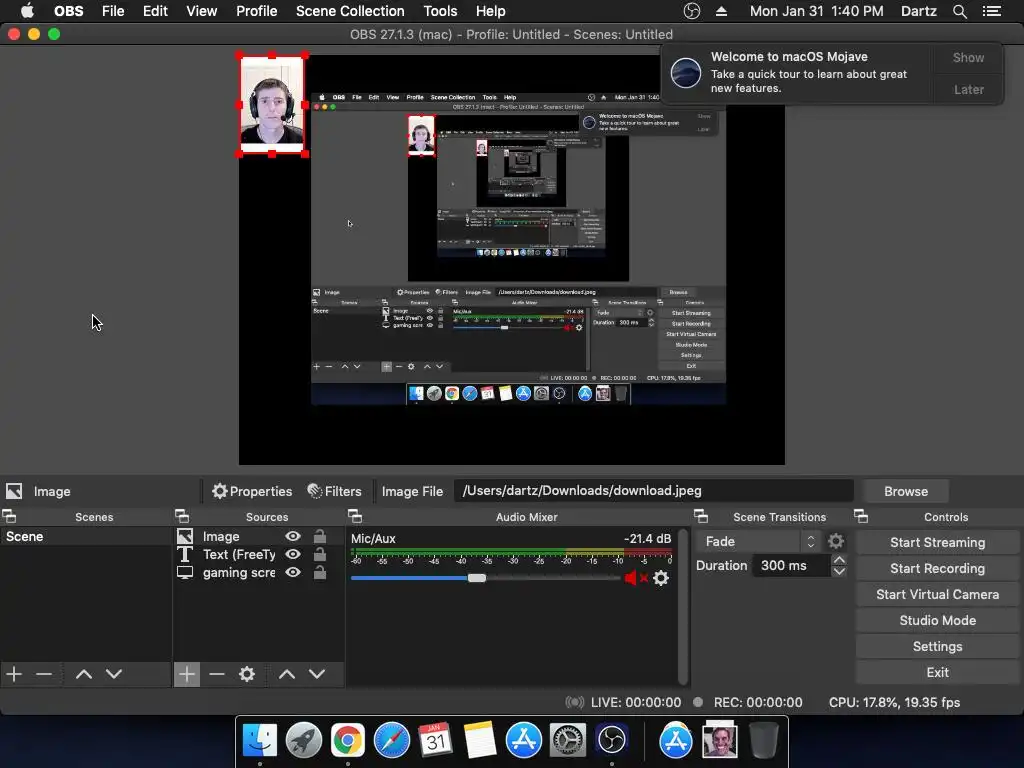Open source properties with the Sources gear icon
The image size is (1024, 768).
pos(247,674)
